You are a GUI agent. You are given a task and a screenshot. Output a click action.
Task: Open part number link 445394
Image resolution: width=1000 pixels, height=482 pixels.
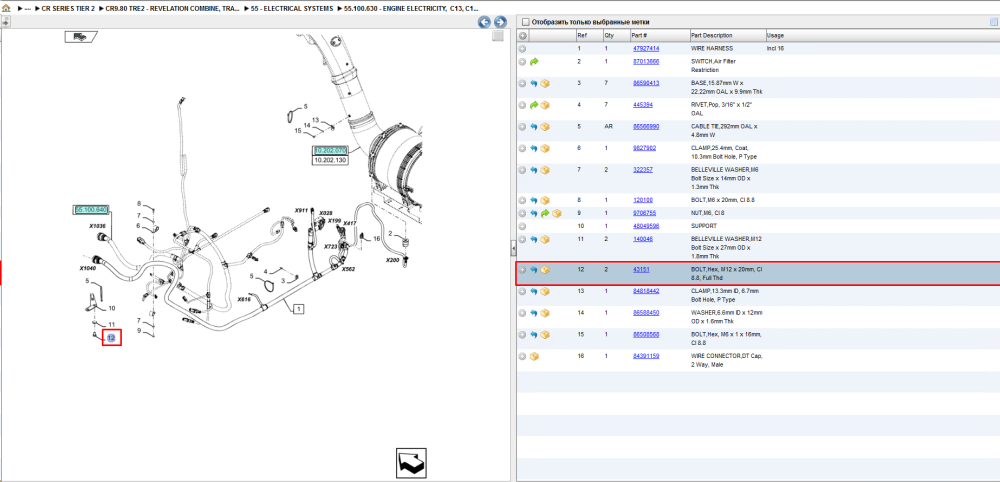pyautogui.click(x=643, y=105)
